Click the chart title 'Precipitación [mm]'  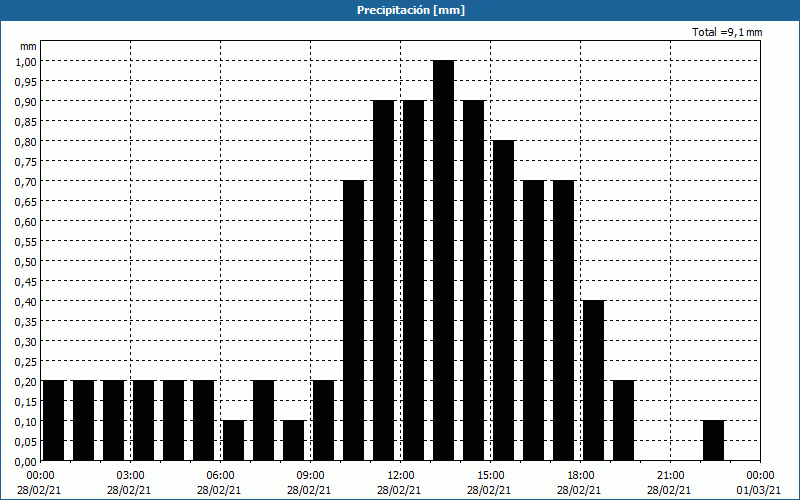click(x=411, y=10)
